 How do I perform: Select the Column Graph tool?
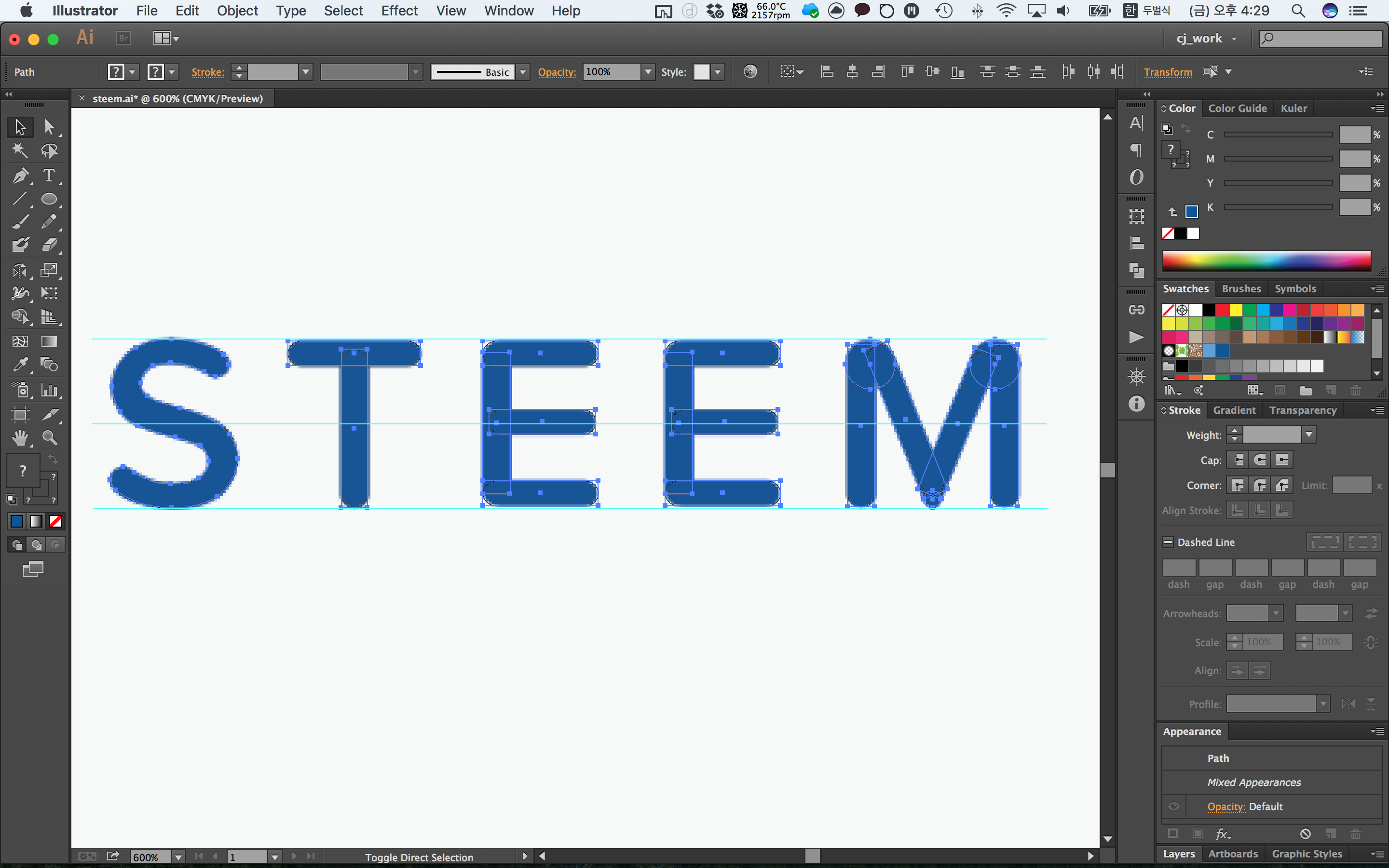[49, 391]
